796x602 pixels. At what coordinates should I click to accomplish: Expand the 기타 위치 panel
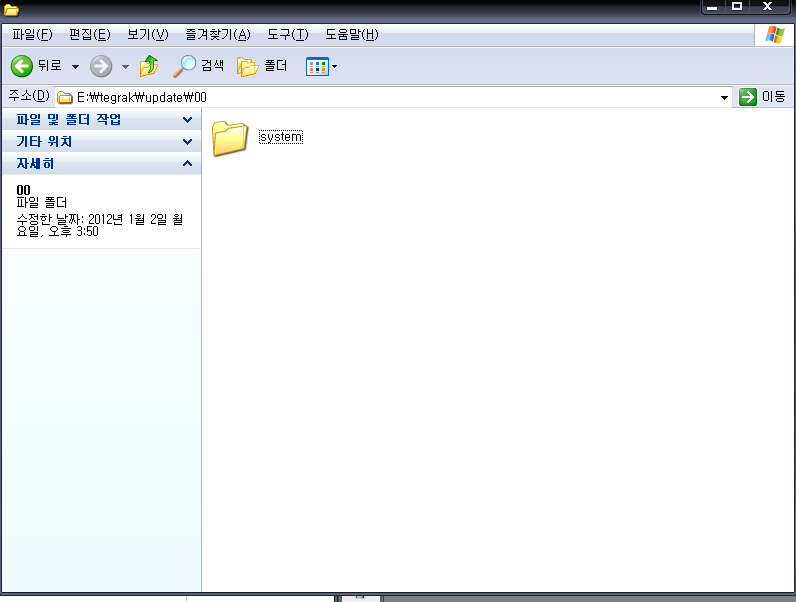click(x=187, y=142)
